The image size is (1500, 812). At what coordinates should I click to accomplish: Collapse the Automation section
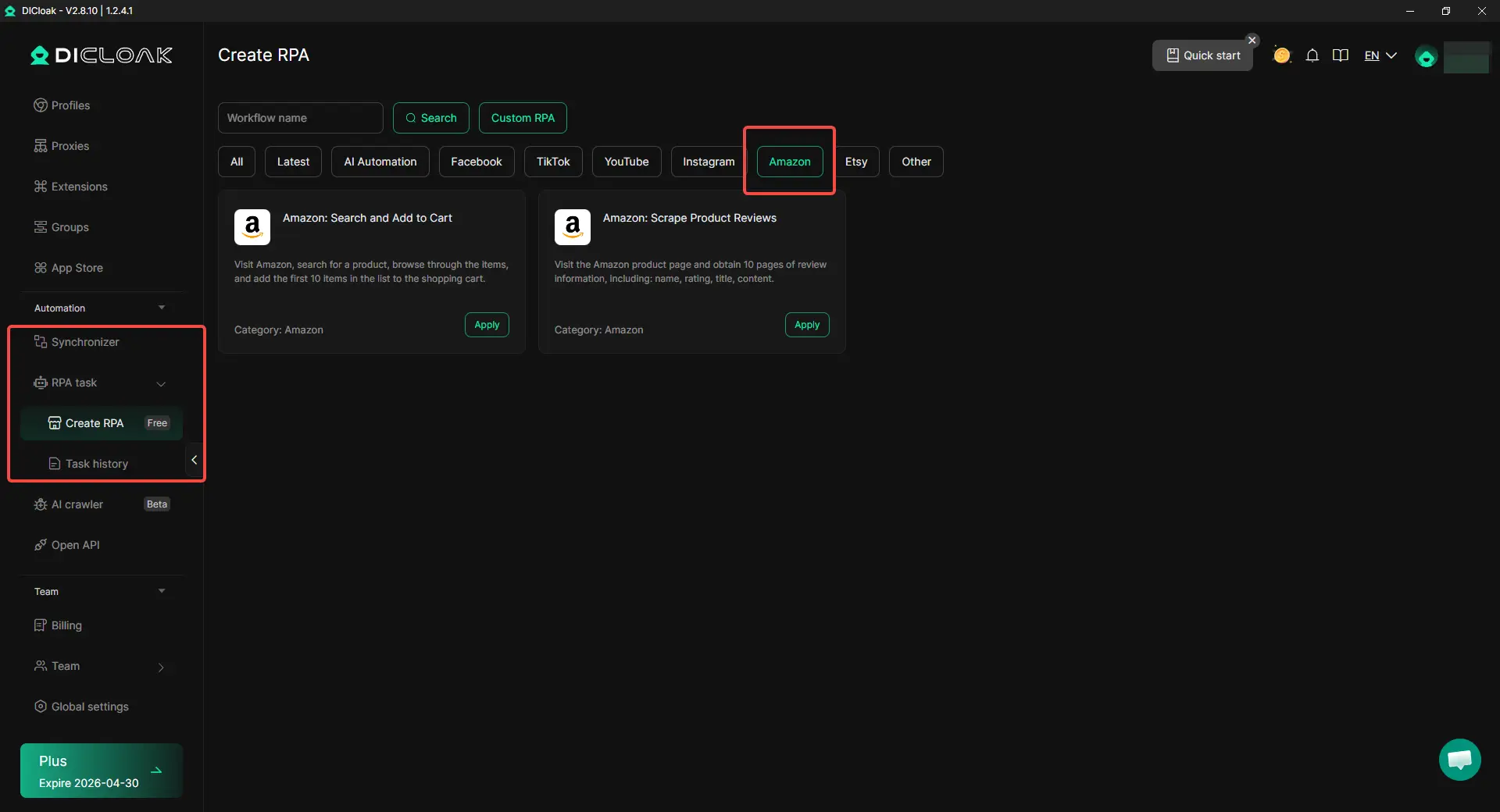[162, 308]
